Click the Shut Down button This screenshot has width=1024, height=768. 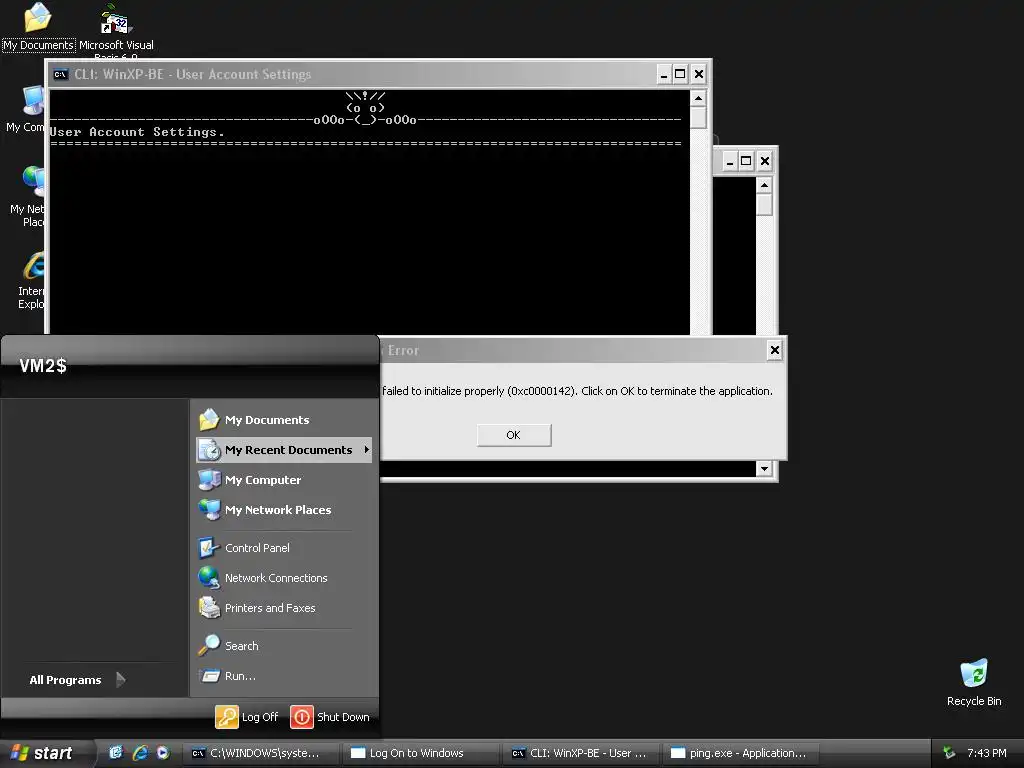point(330,716)
